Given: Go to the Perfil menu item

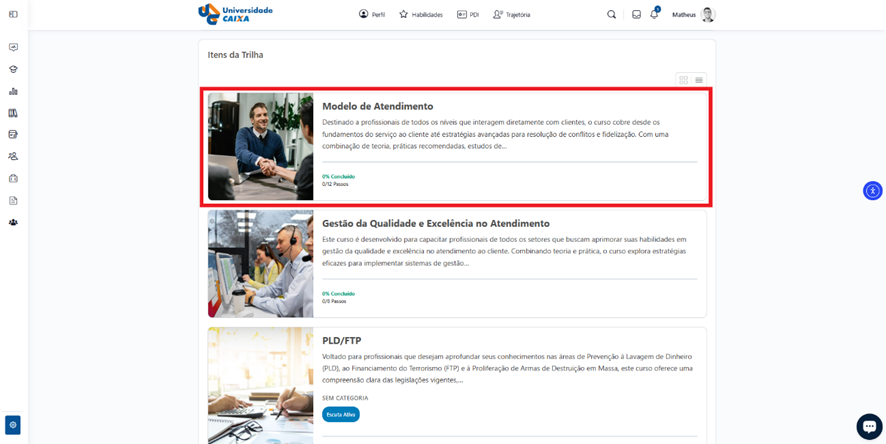Looking at the screenshot, I should point(372,15).
